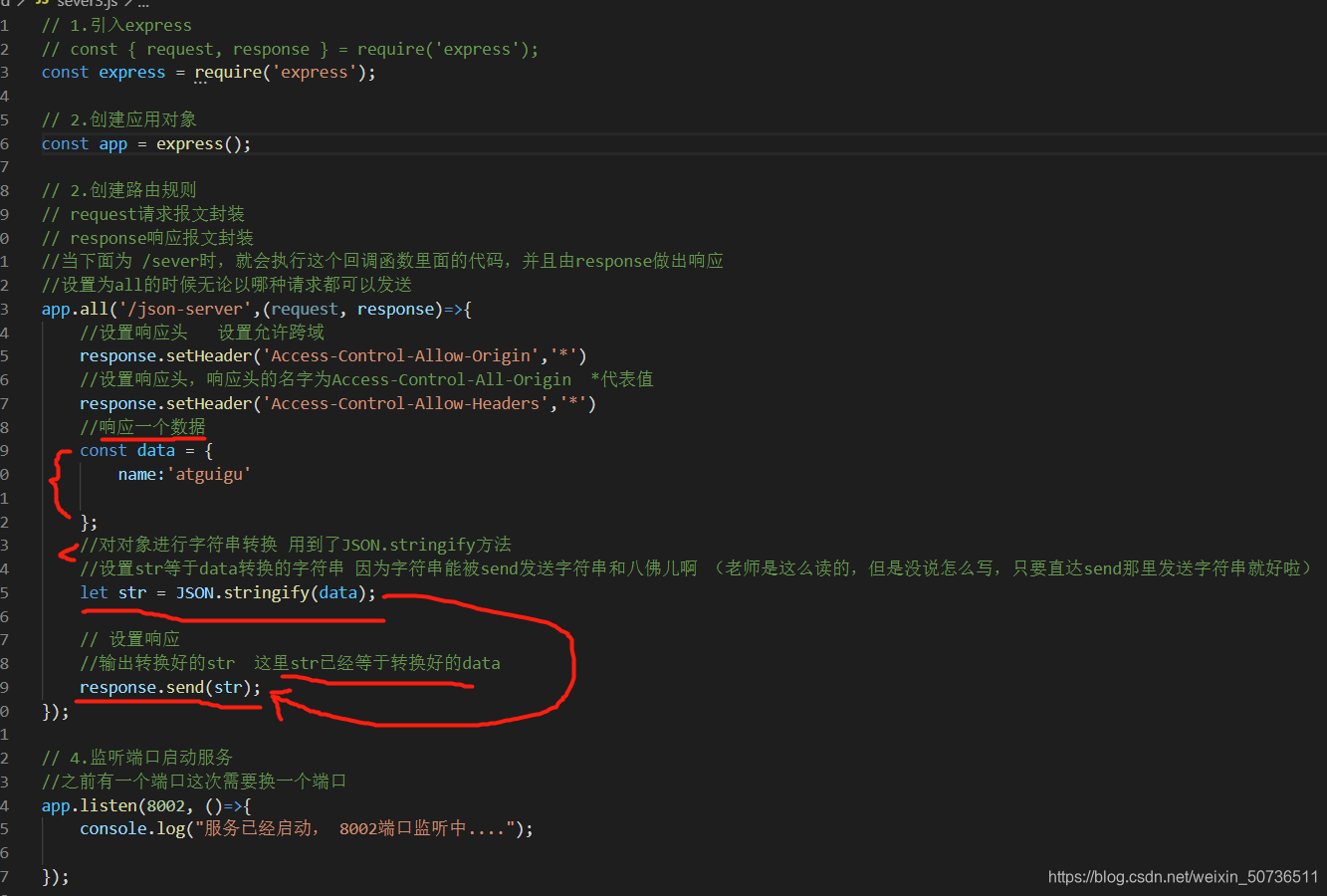Screen dimensions: 1327x896
Task: Click the comment '// 2.创建应用对象'
Action: pyautogui.click(x=119, y=119)
